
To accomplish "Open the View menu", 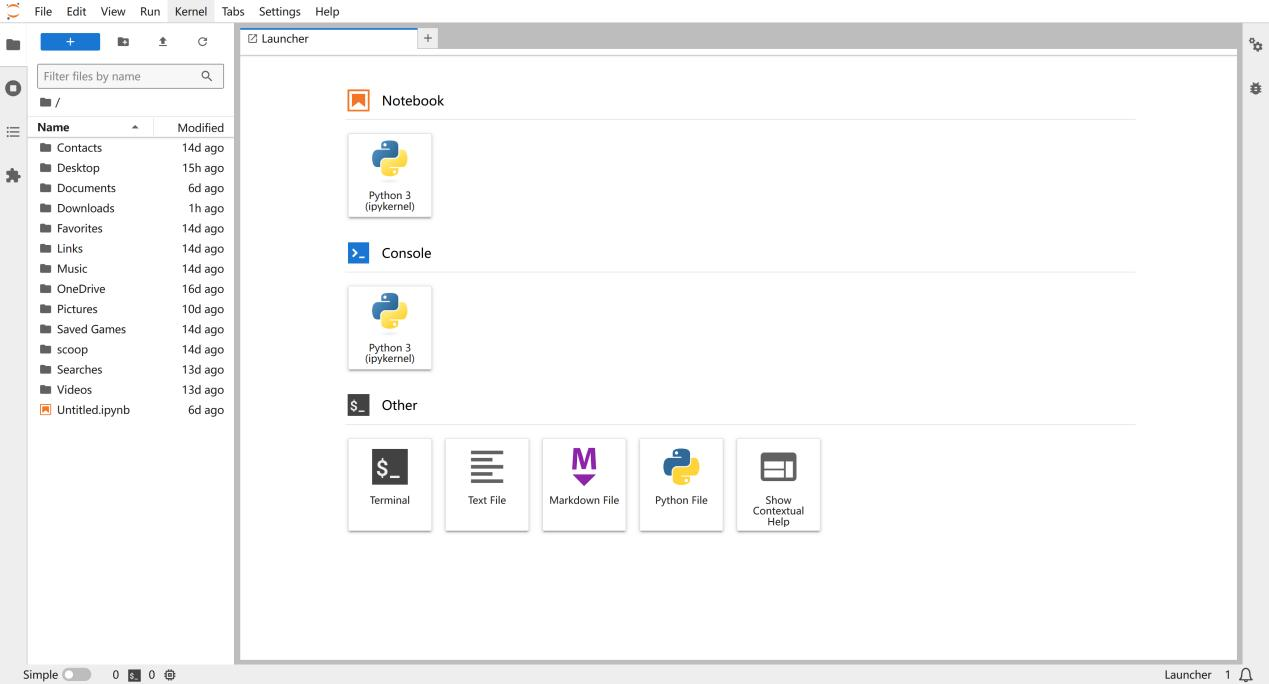I will pos(113,11).
